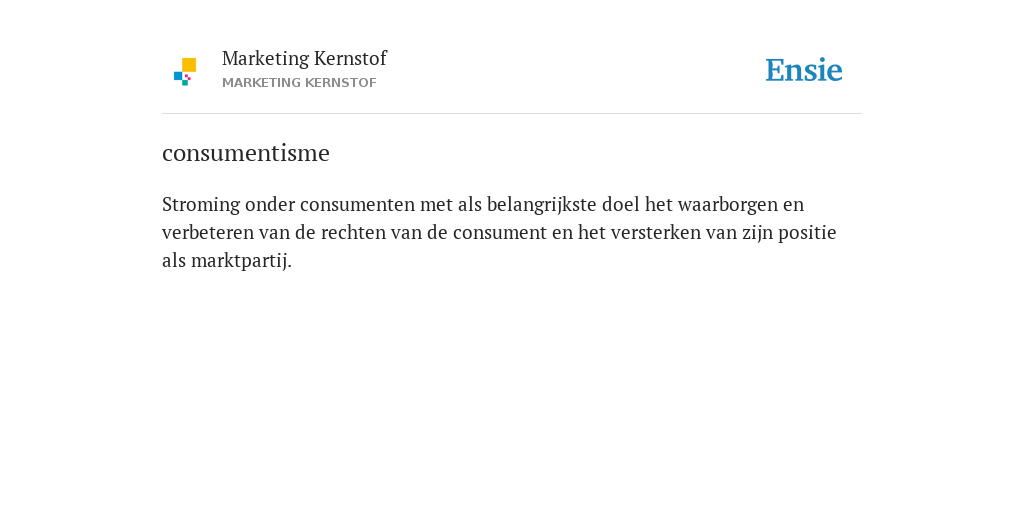Click the word Kernstof in the title
The width and height of the screenshot is (1024, 512).
(351, 59)
